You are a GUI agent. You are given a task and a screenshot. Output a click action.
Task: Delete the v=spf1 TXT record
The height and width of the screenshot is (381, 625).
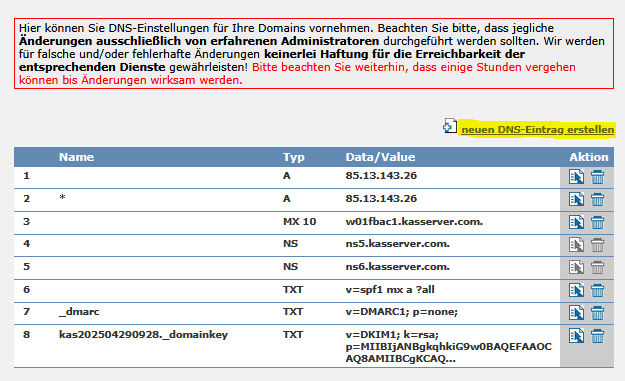point(597,290)
